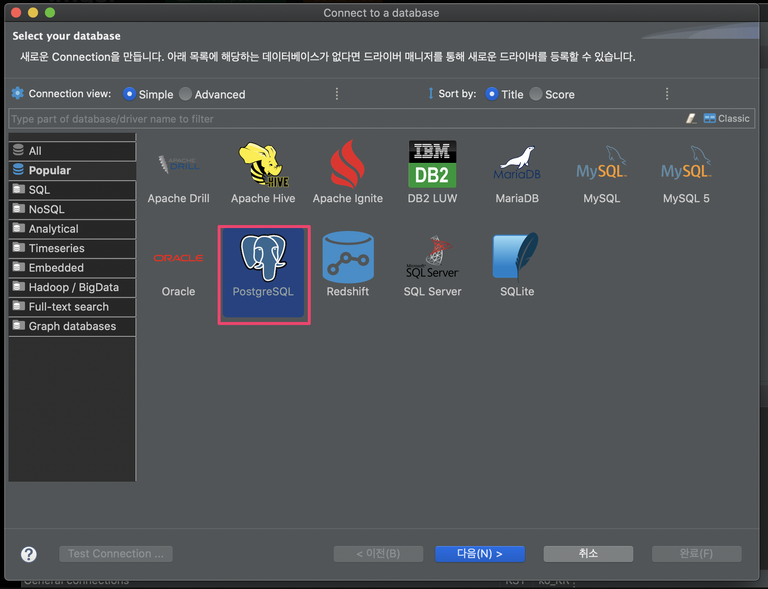Select the Apache Drill database icon

(x=178, y=165)
